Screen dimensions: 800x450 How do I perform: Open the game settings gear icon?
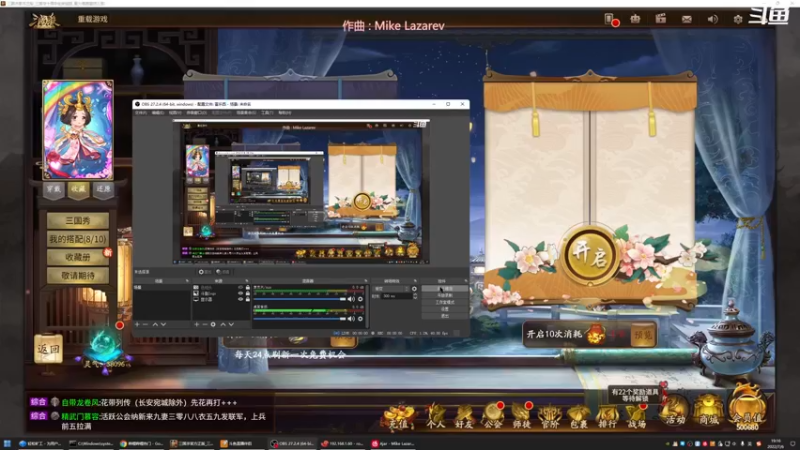click(738, 19)
